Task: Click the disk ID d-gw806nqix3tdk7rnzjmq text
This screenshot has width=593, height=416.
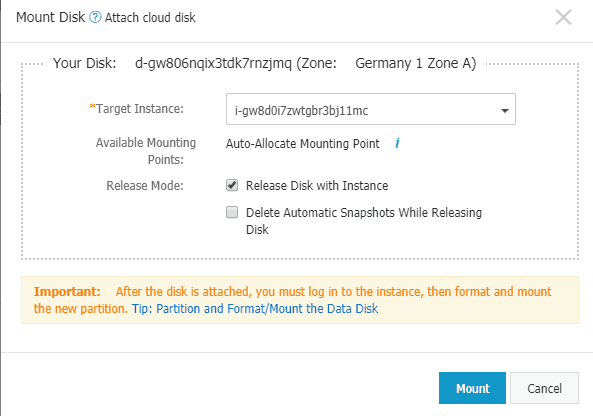Action: (213, 63)
